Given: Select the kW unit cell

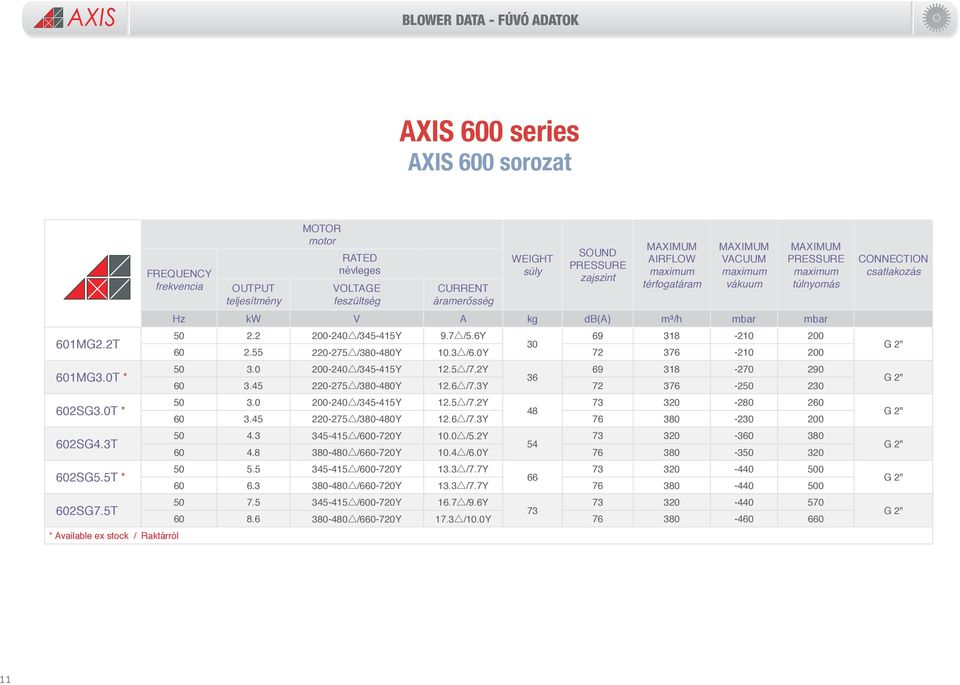Looking at the screenshot, I should (253, 319).
